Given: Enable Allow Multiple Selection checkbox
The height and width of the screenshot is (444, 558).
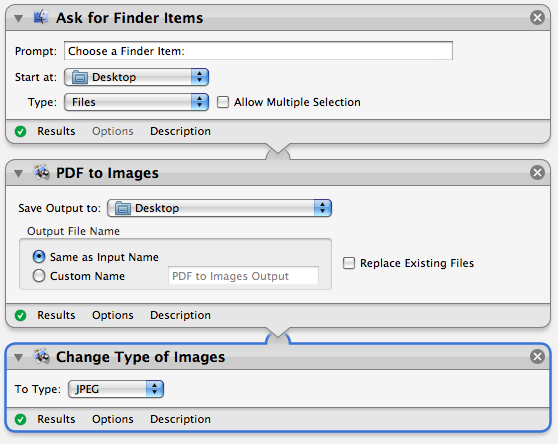Looking at the screenshot, I should (223, 102).
